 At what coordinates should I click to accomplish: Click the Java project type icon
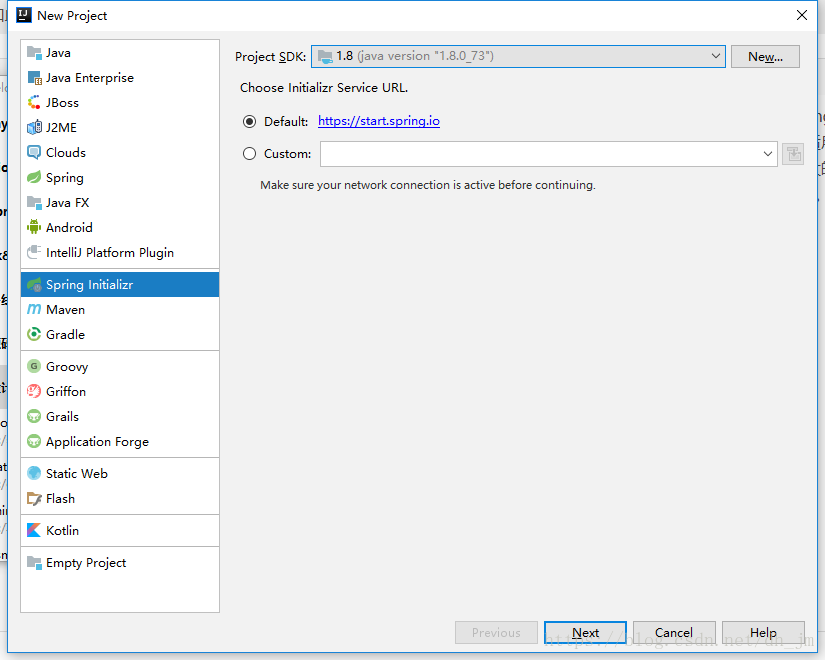[x=34, y=53]
